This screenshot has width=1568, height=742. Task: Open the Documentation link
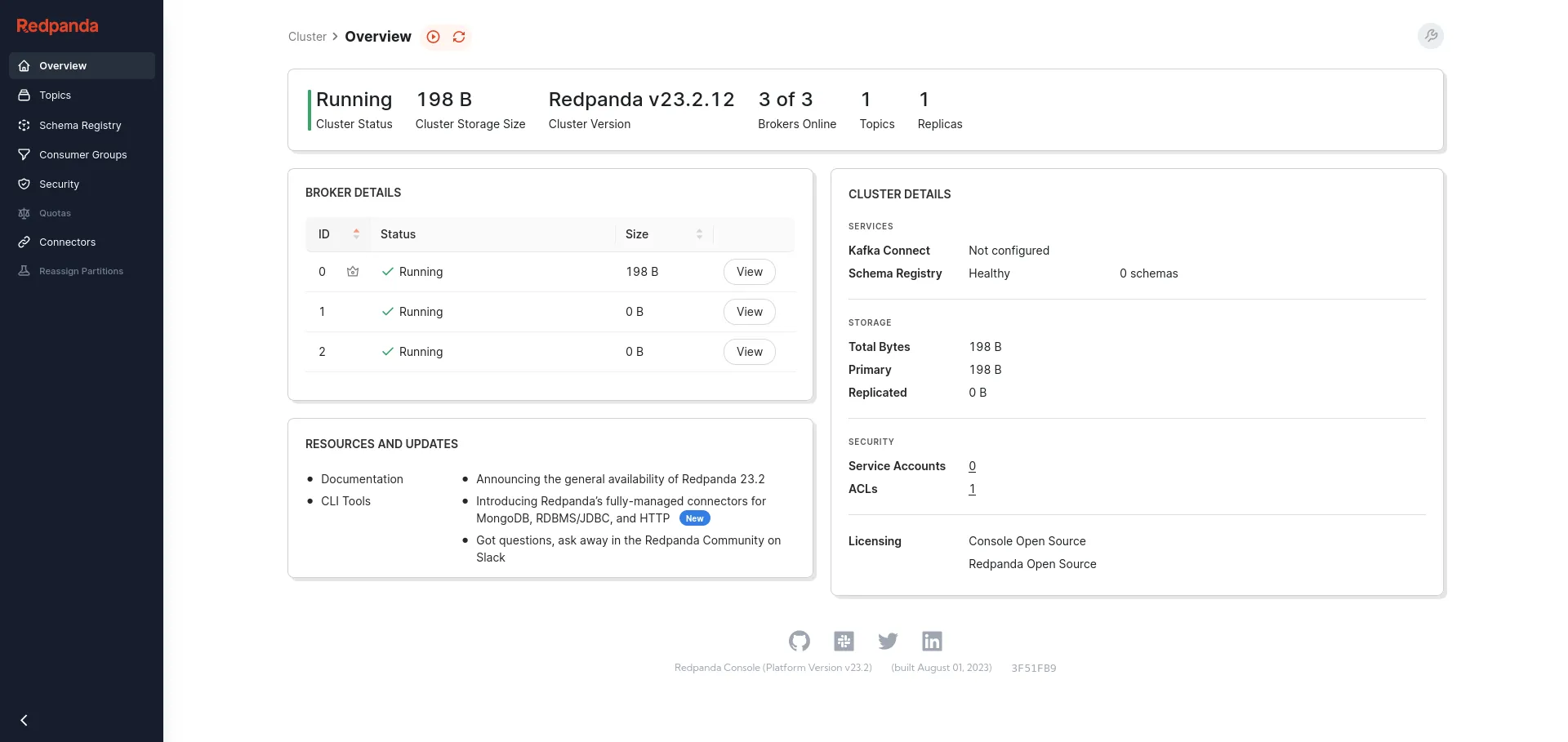(x=362, y=479)
